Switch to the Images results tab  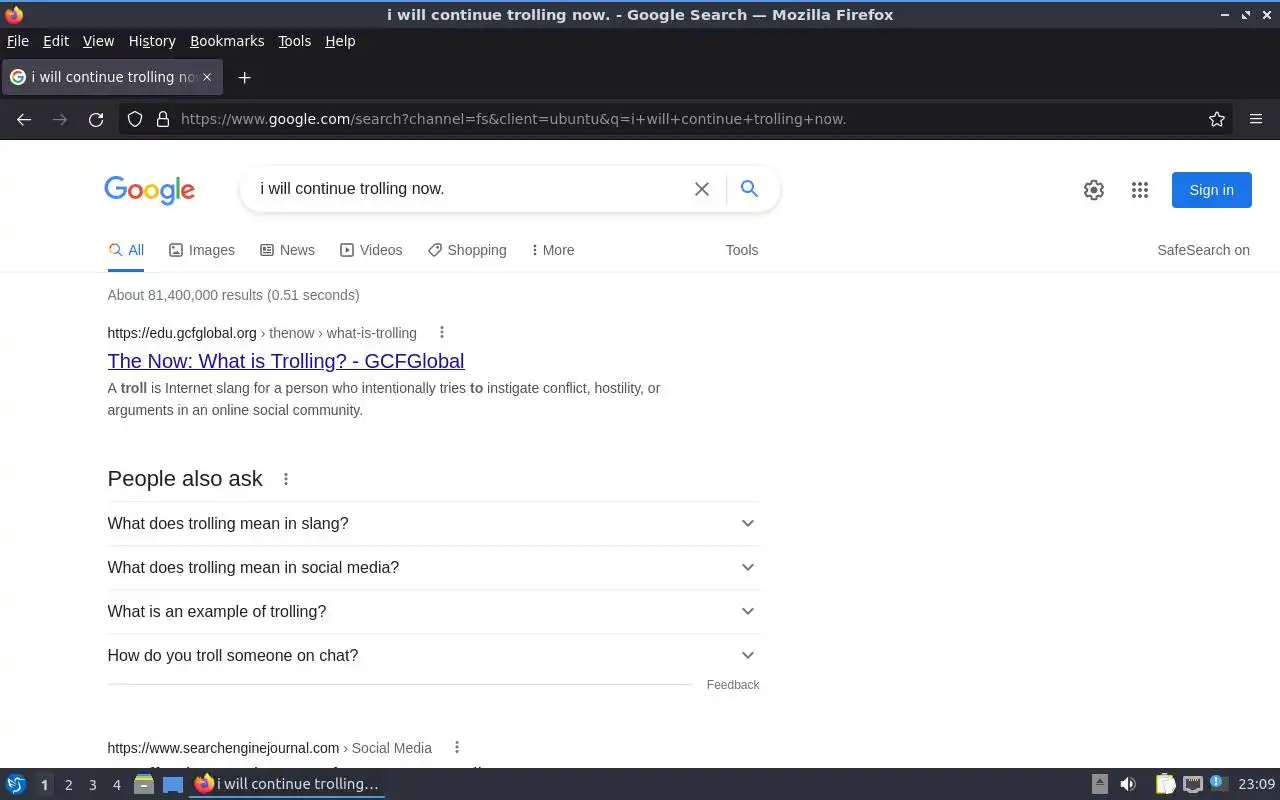[202, 250]
